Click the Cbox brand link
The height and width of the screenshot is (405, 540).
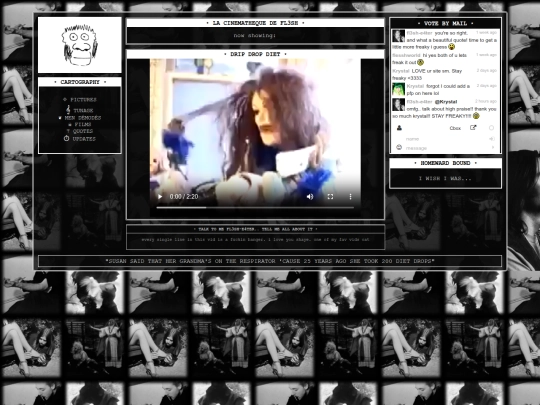[455, 128]
